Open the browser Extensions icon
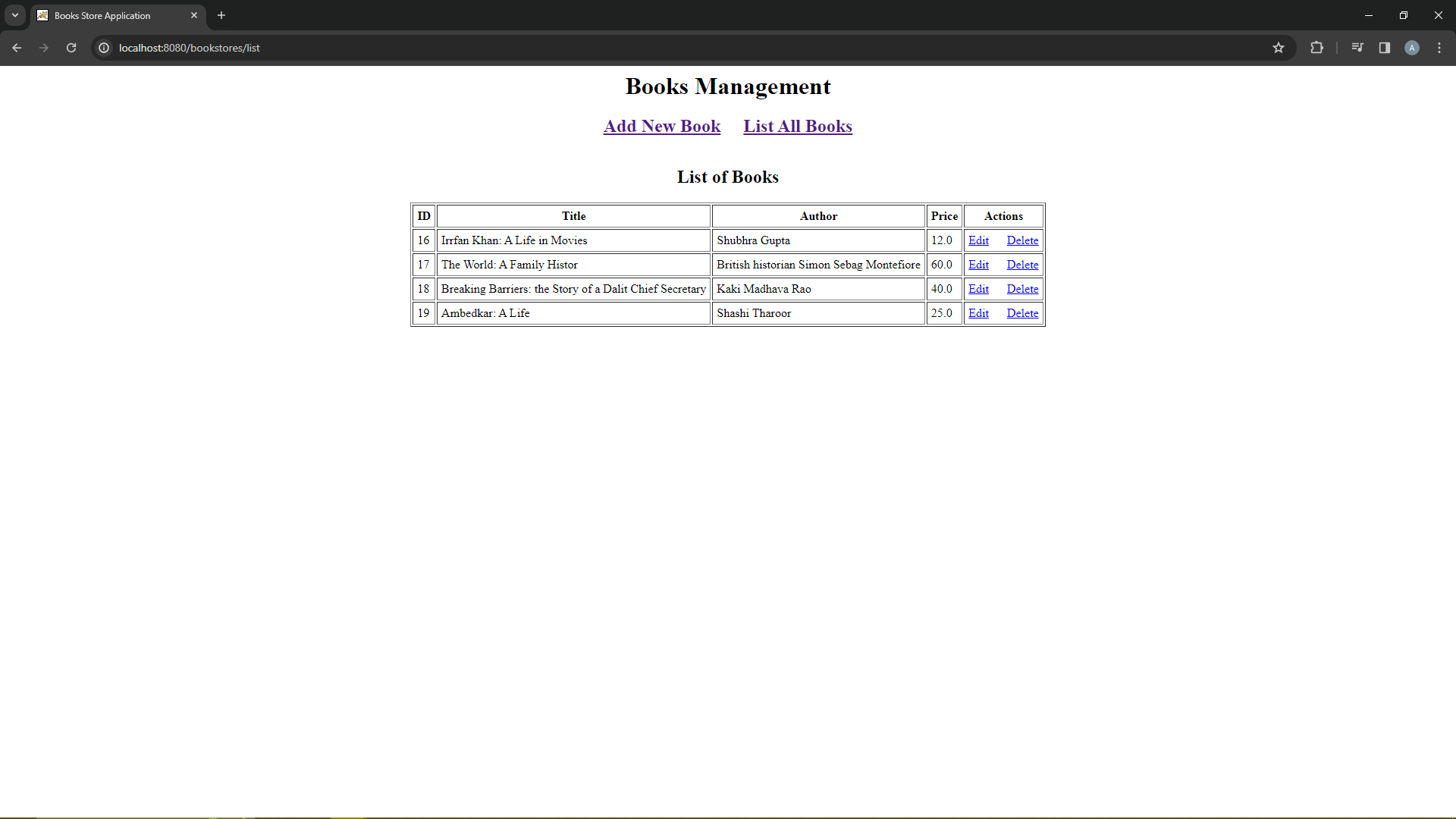Screen dimensions: 1456x819 (1317, 48)
